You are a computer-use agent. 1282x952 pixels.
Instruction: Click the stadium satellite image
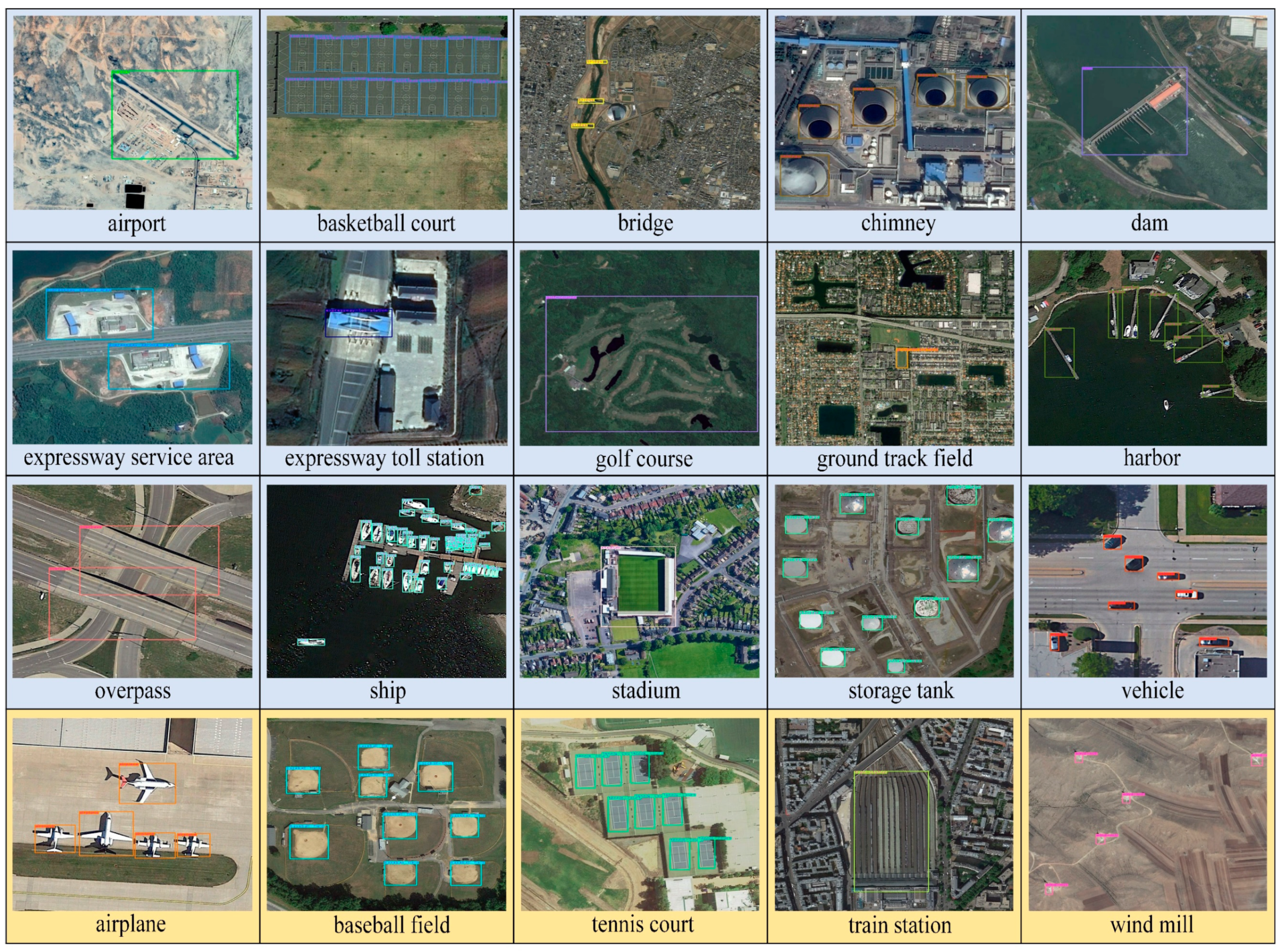pyautogui.click(x=639, y=581)
